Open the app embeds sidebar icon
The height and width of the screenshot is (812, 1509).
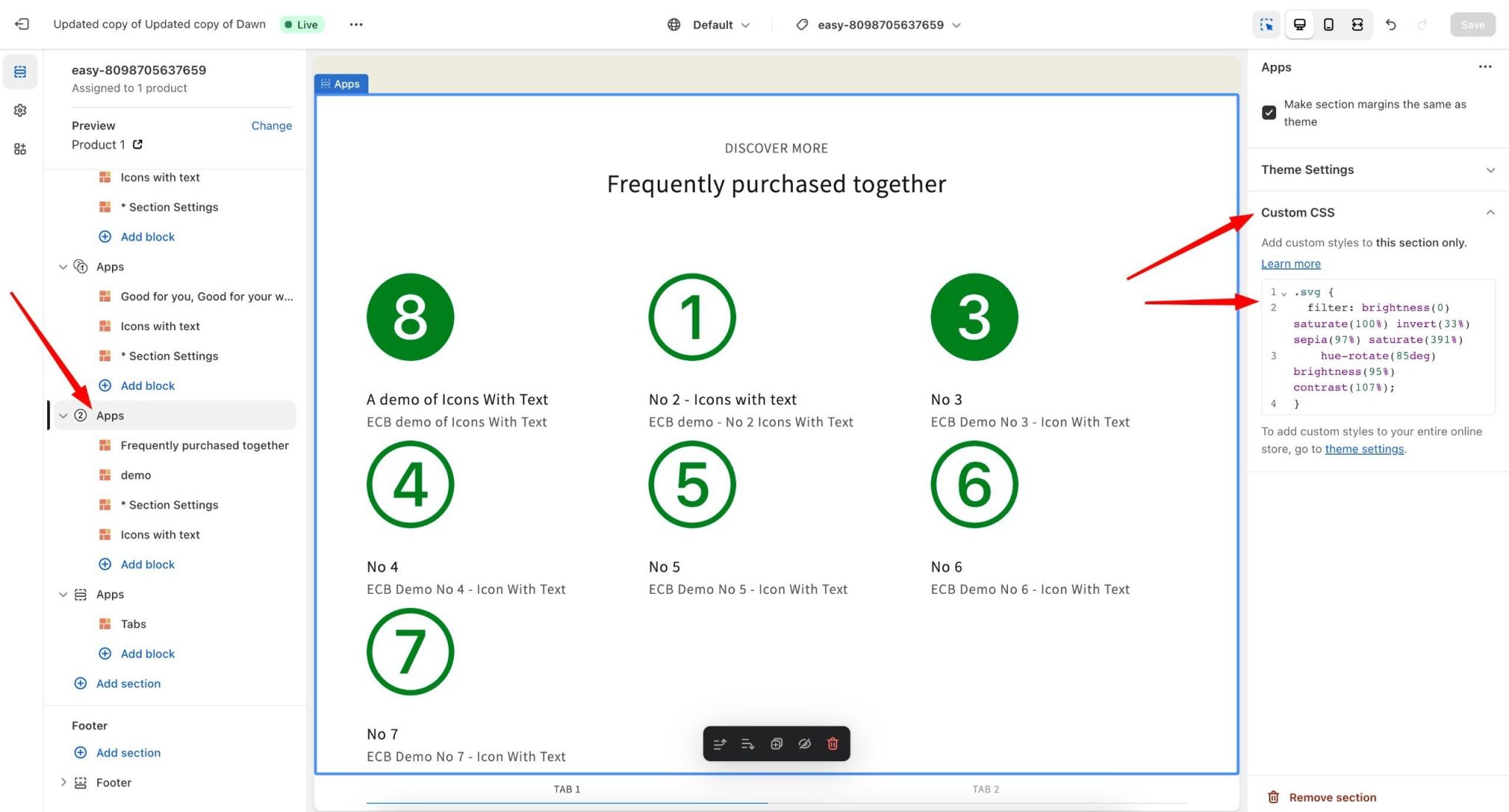[20, 150]
